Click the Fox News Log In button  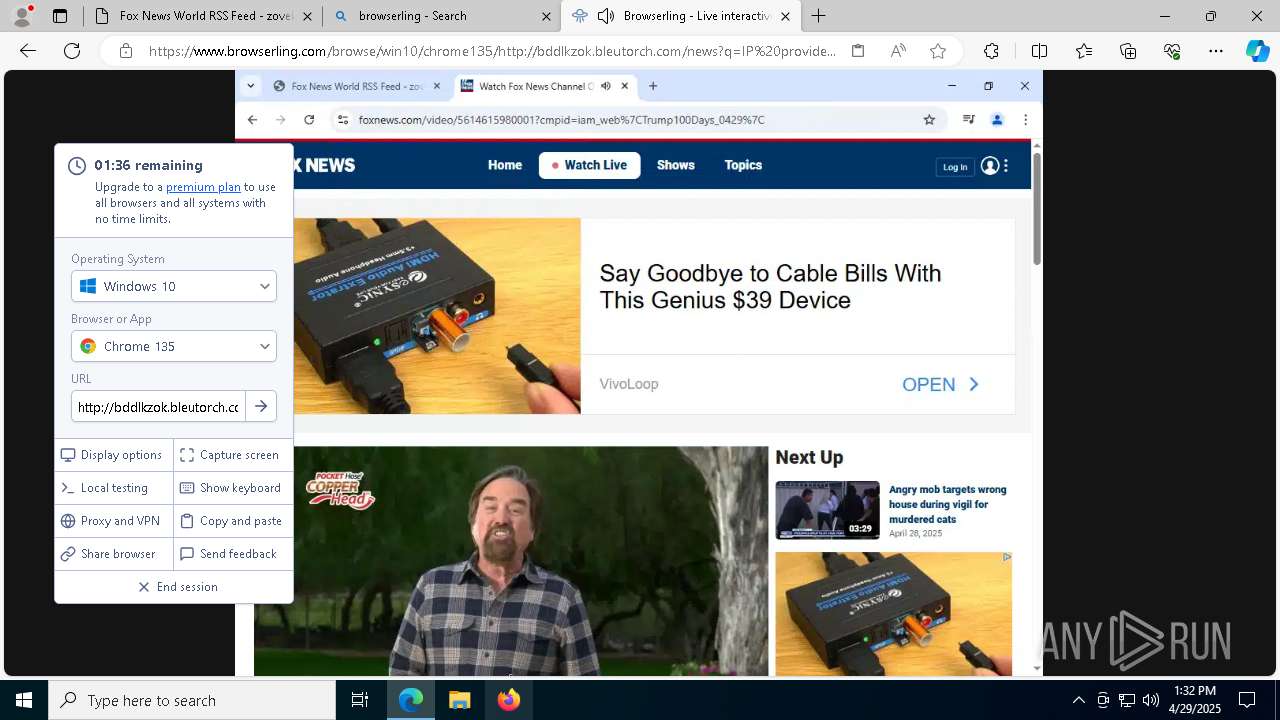click(955, 167)
